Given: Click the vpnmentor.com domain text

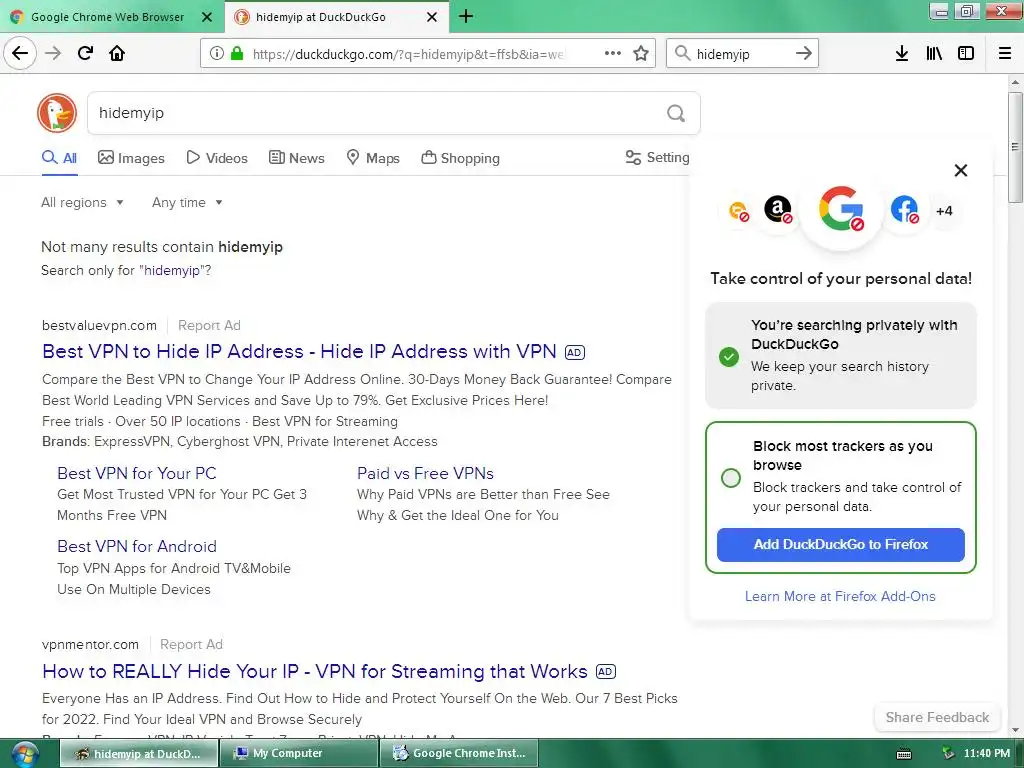Looking at the screenshot, I should coord(90,645).
